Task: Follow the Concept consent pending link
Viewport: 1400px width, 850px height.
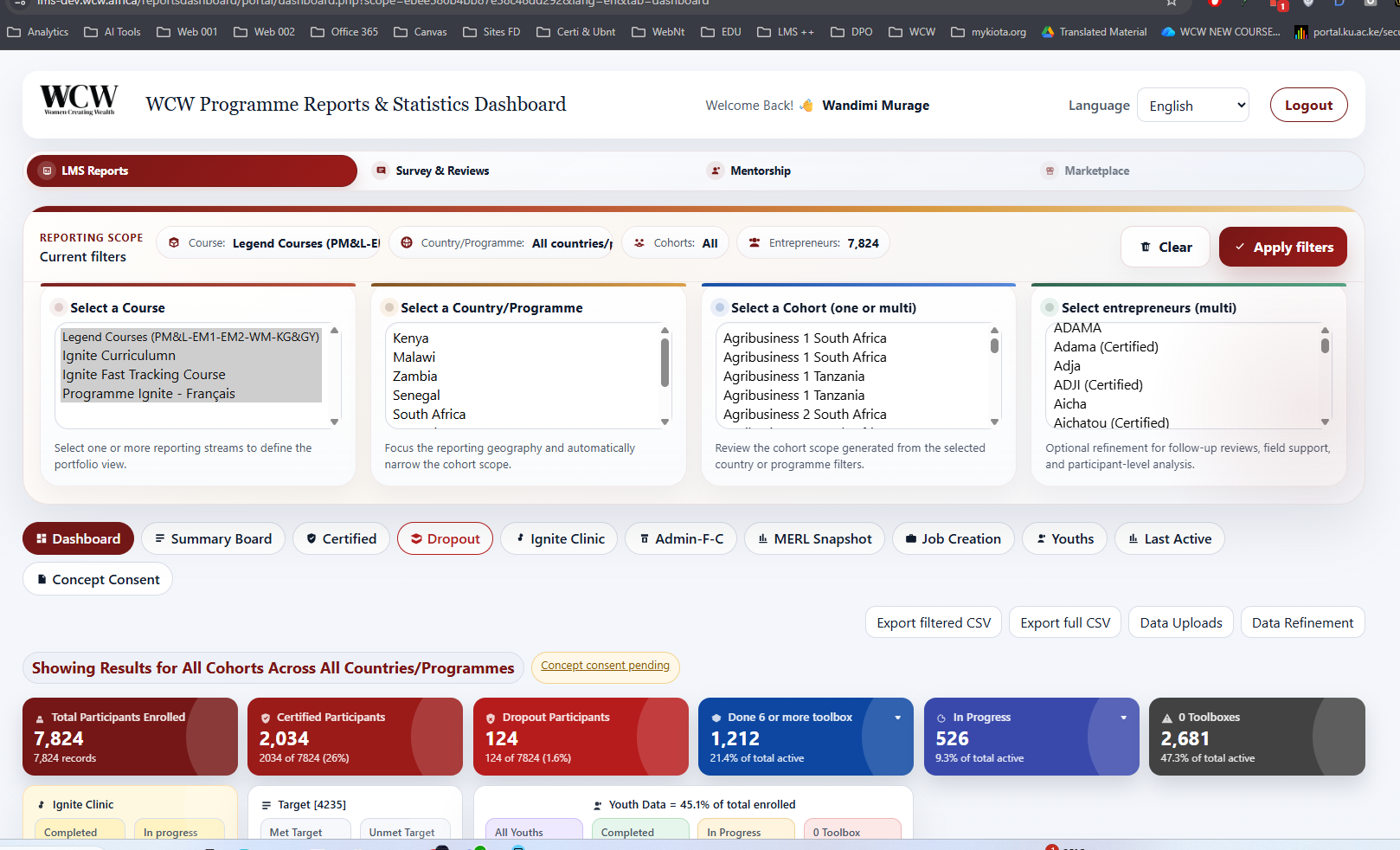Action: pyautogui.click(x=605, y=666)
